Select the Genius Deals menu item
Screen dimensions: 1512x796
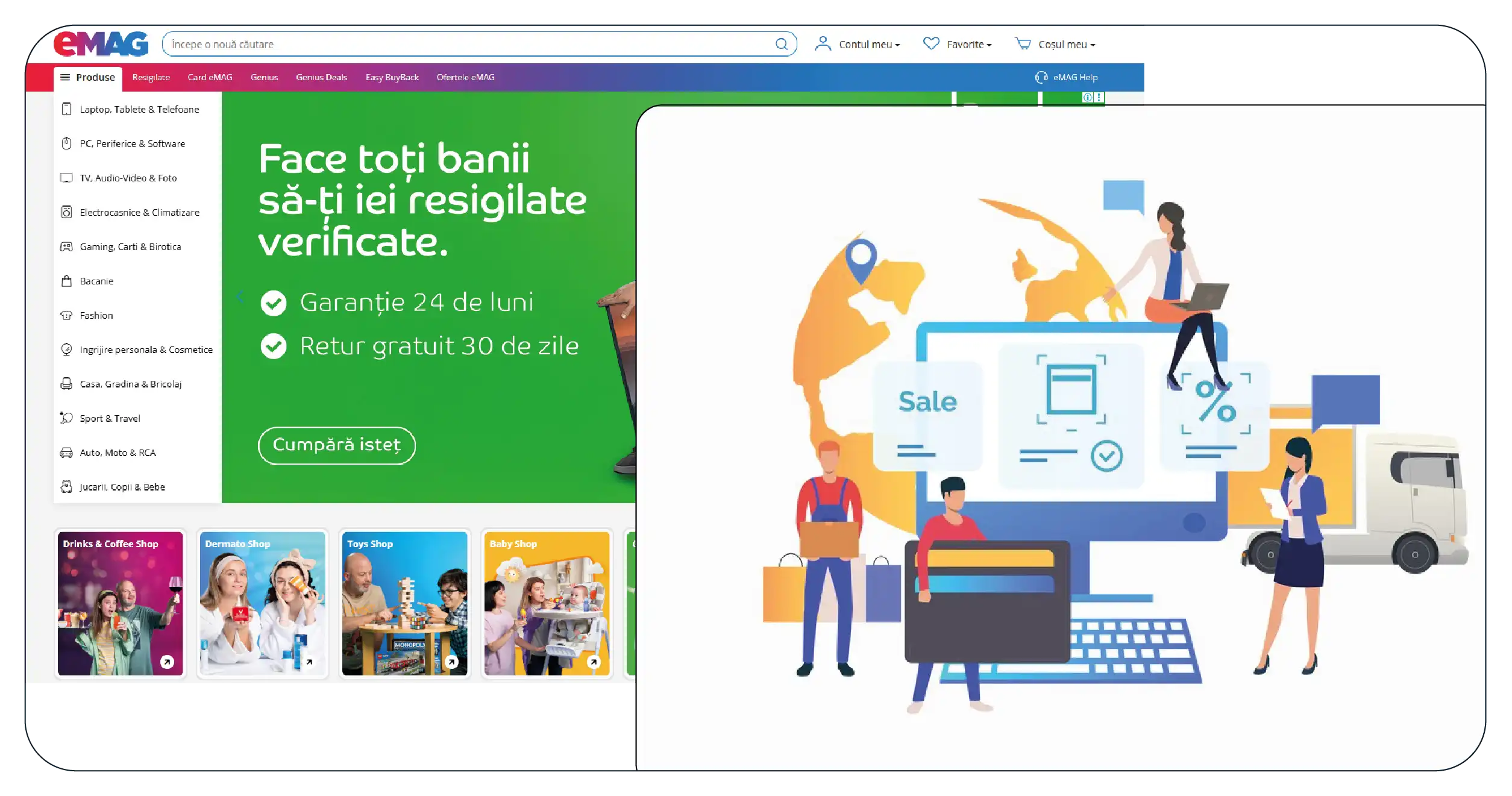click(x=321, y=77)
